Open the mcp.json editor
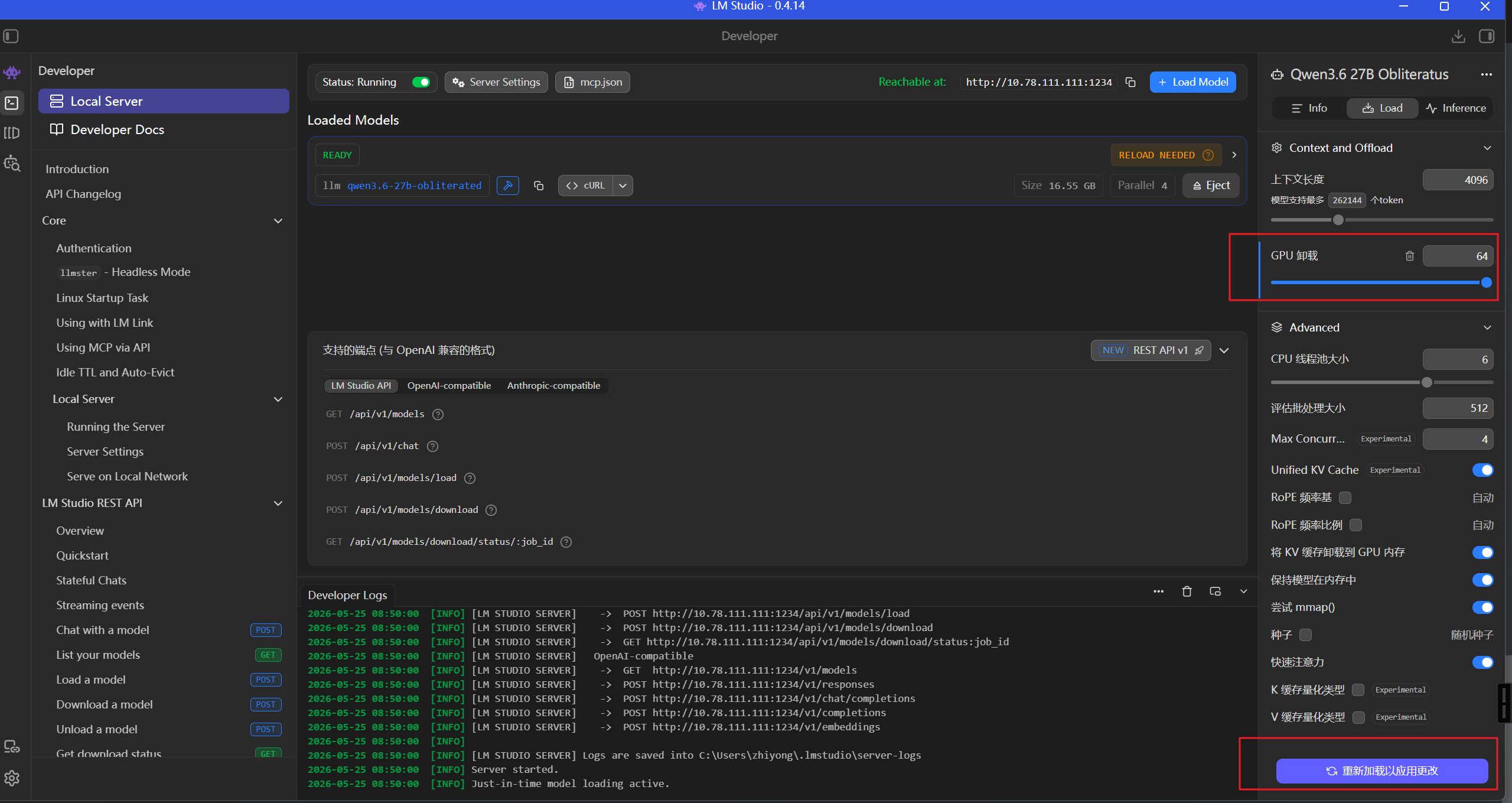The width and height of the screenshot is (1512, 803). pyautogui.click(x=592, y=82)
